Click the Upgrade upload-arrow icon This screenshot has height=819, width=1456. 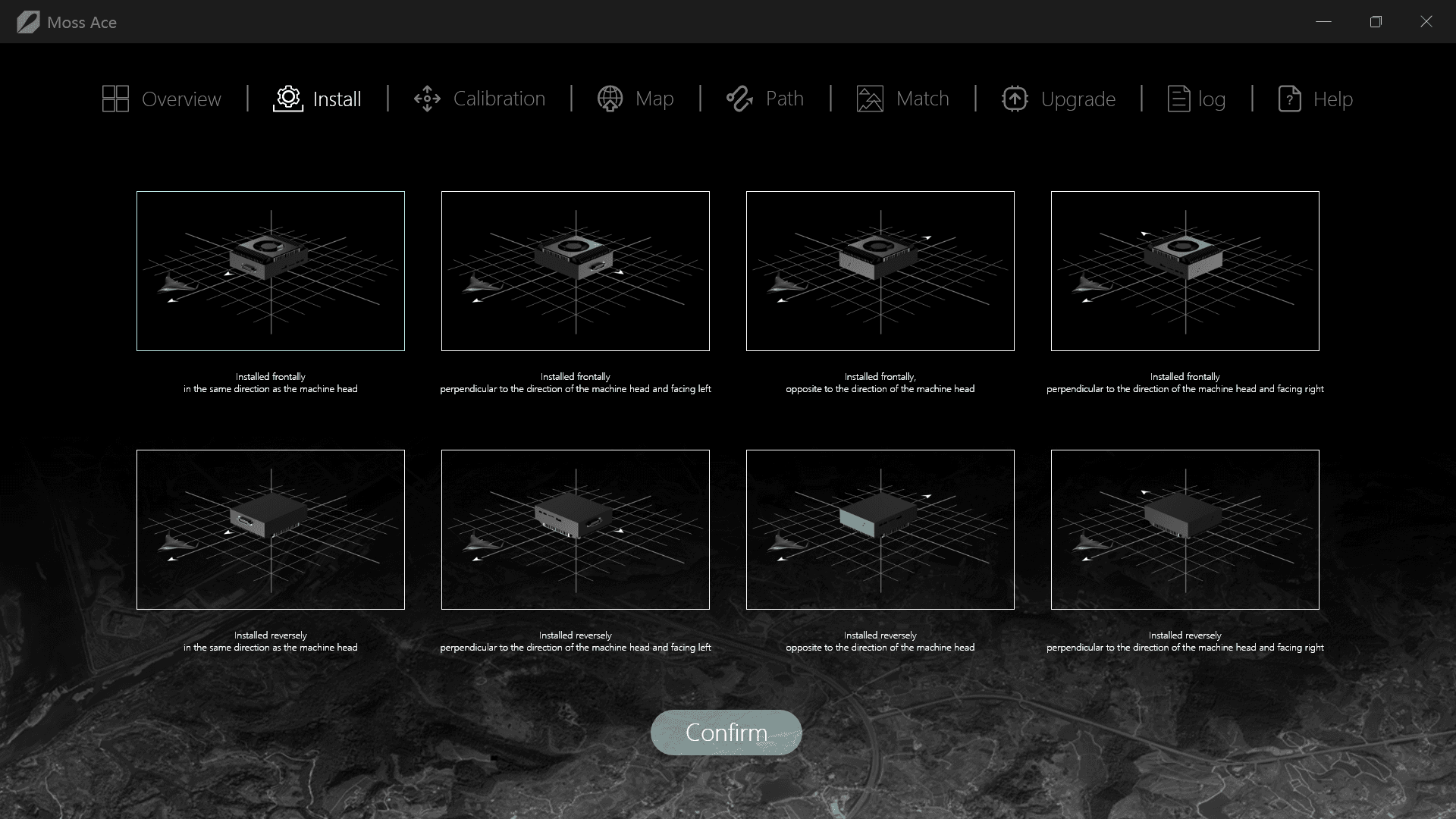[x=1015, y=99]
